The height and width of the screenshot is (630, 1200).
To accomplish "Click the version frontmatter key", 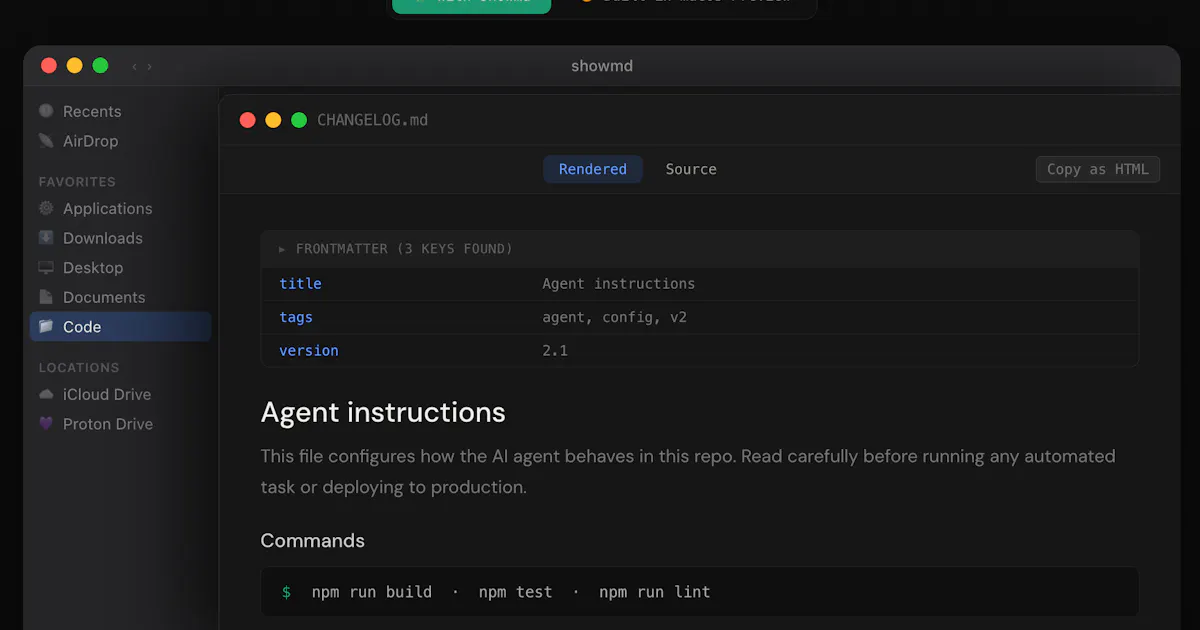I will (x=309, y=351).
